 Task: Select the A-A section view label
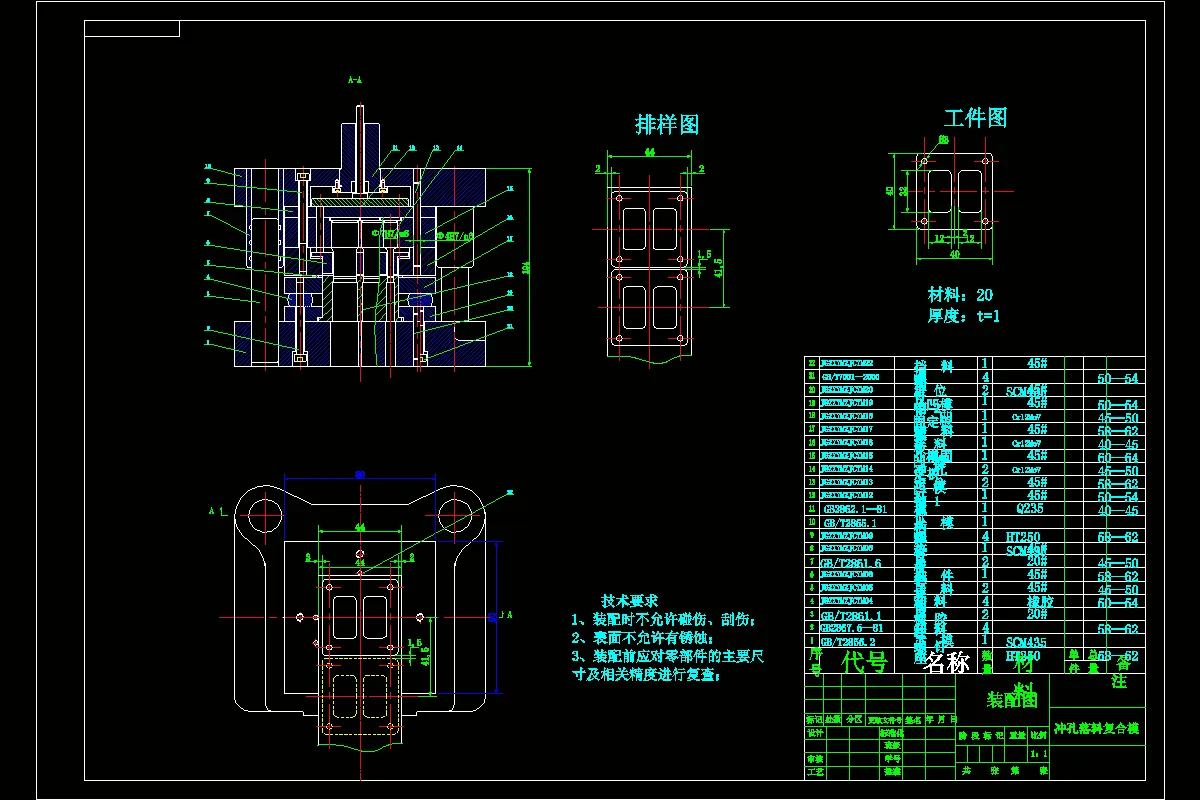coord(355,79)
